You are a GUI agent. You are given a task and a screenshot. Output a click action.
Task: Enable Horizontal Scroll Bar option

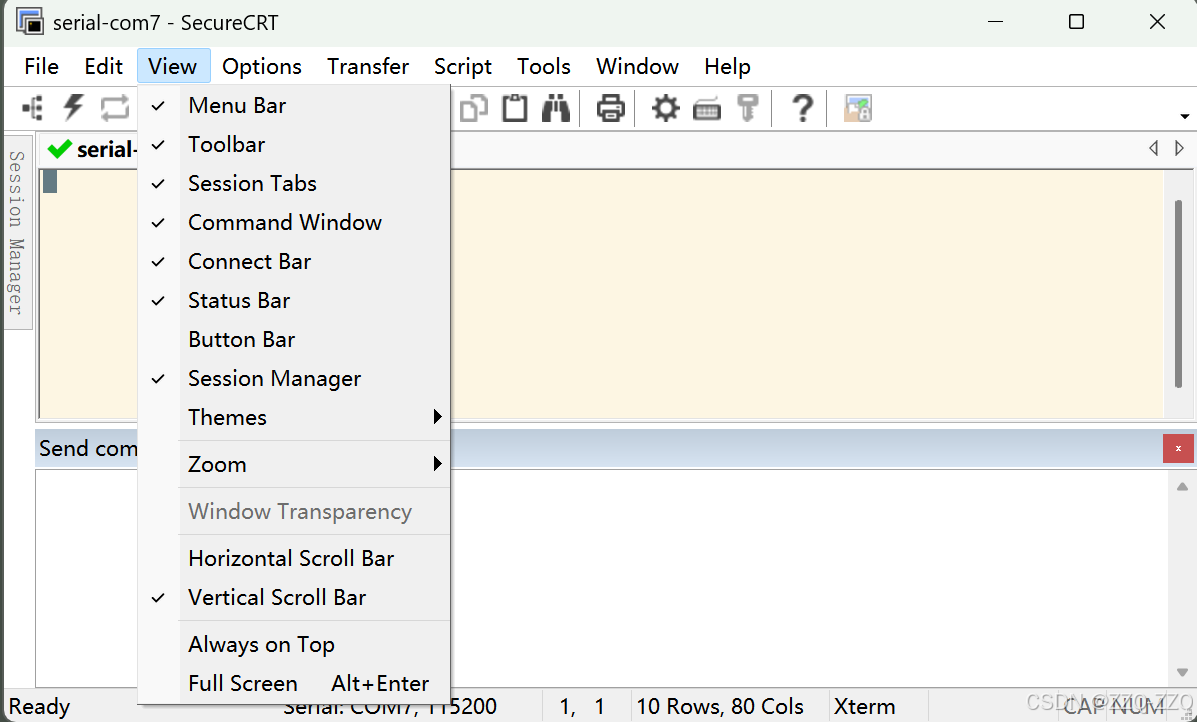(x=294, y=558)
